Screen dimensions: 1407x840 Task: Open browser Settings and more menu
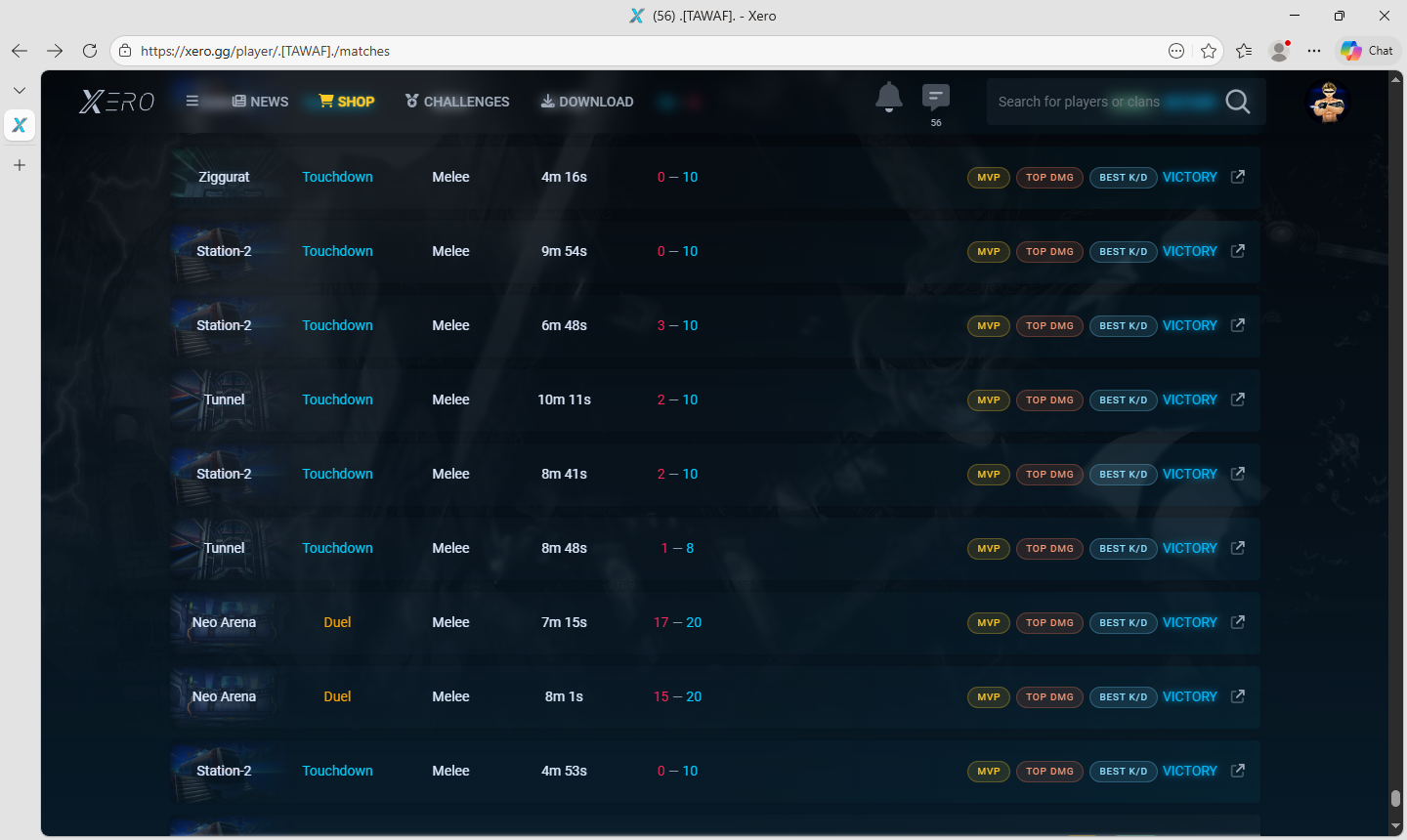click(1314, 51)
